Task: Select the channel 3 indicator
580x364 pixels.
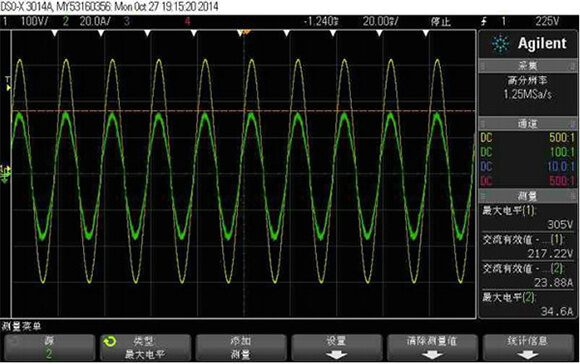Action: click(x=127, y=21)
